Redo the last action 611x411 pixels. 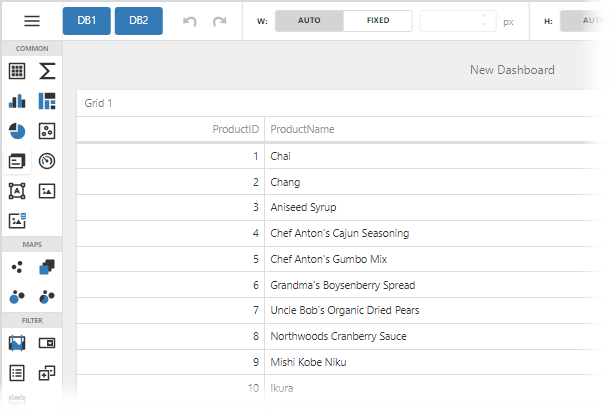(x=219, y=21)
